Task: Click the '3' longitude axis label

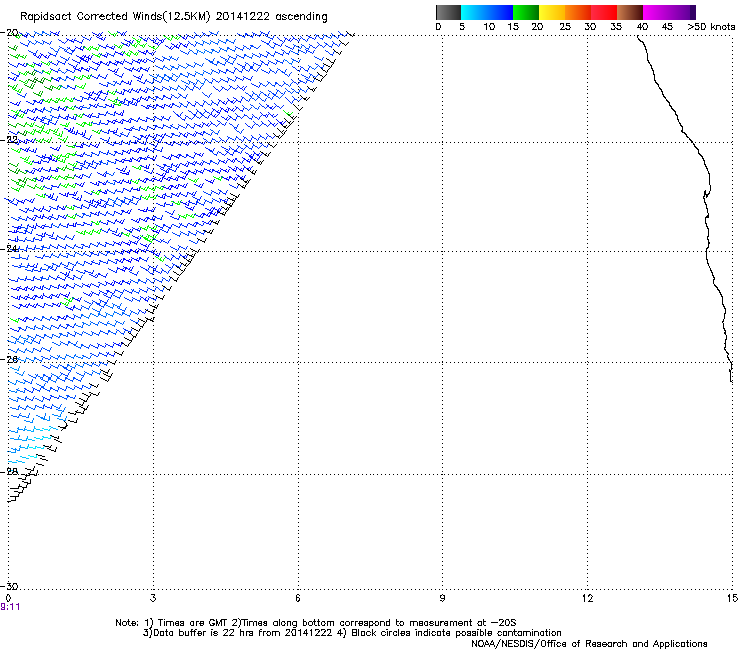Action: pyautogui.click(x=153, y=598)
